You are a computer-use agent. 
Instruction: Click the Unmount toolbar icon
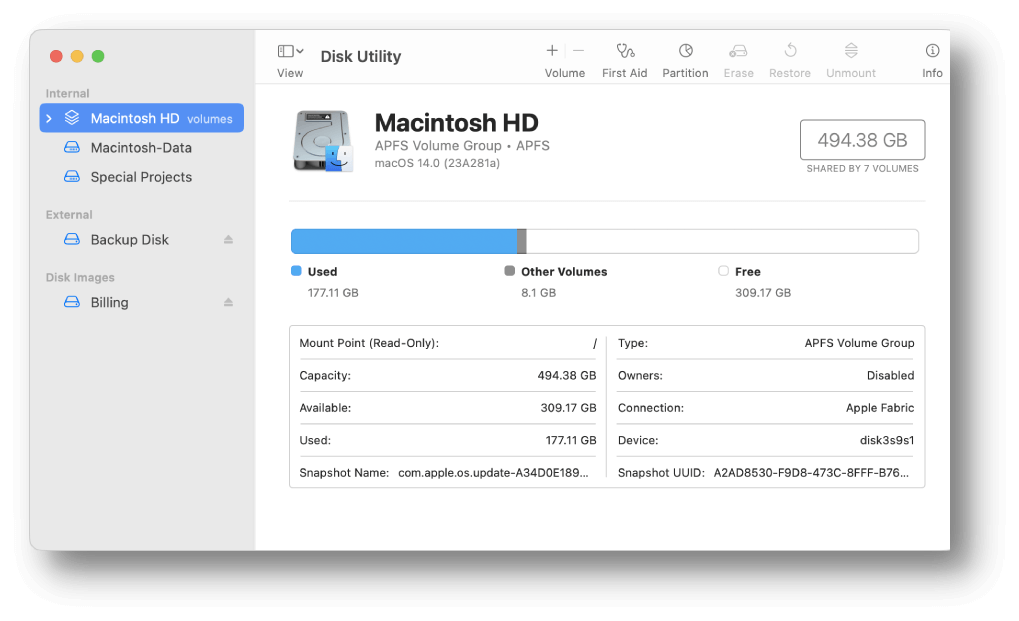851,51
